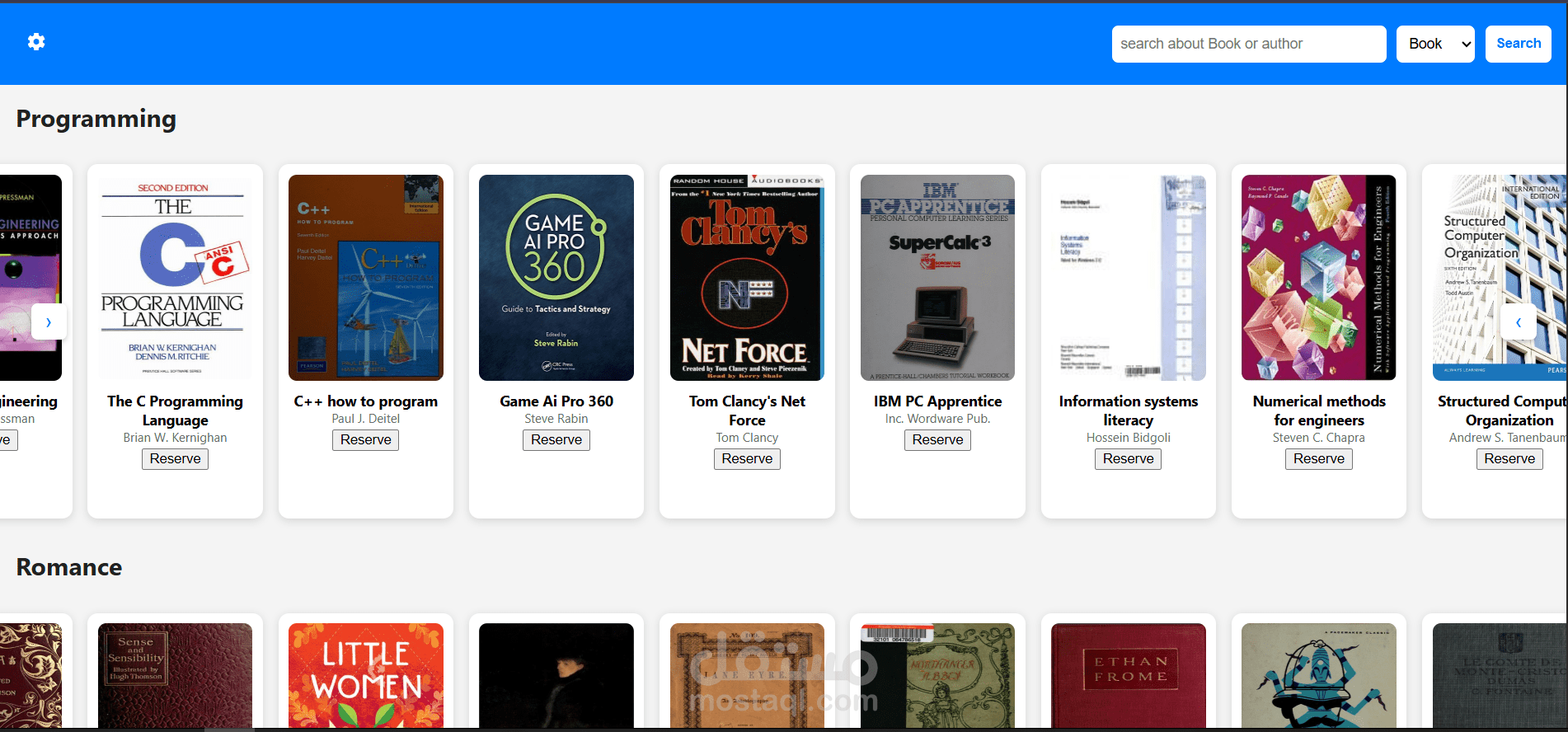Viewport: 1568px width, 732px height.
Task: Open the C++ how to program cover
Action: 366,278
